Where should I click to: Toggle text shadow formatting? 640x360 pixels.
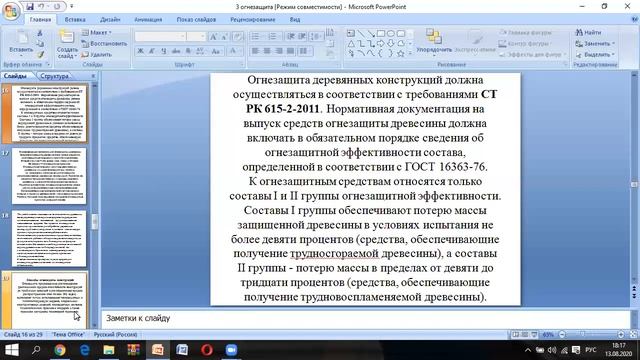click(188, 51)
